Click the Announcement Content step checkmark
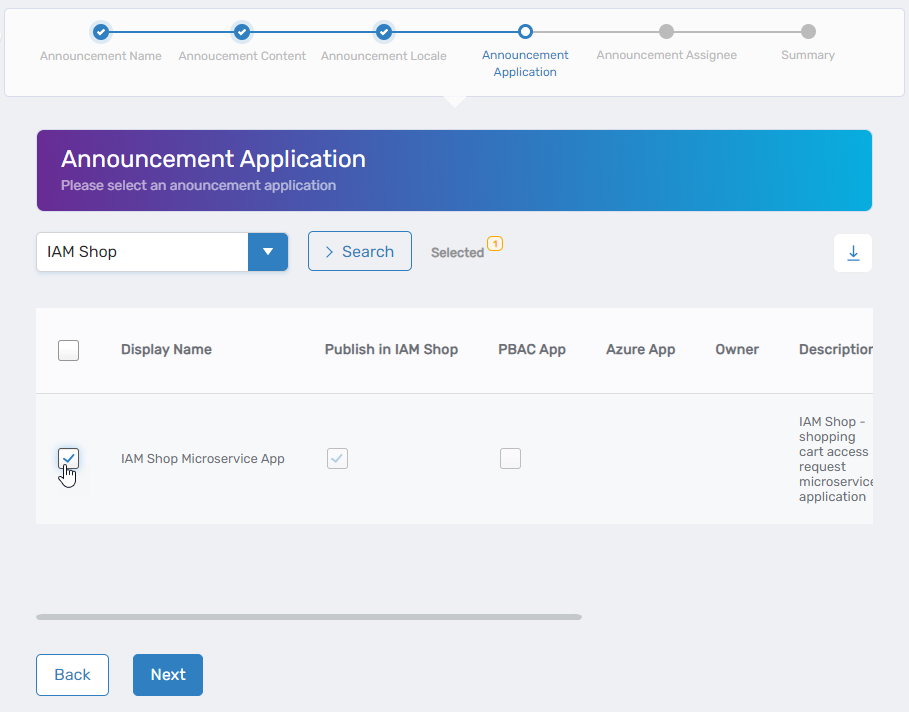This screenshot has width=909, height=712. click(242, 32)
